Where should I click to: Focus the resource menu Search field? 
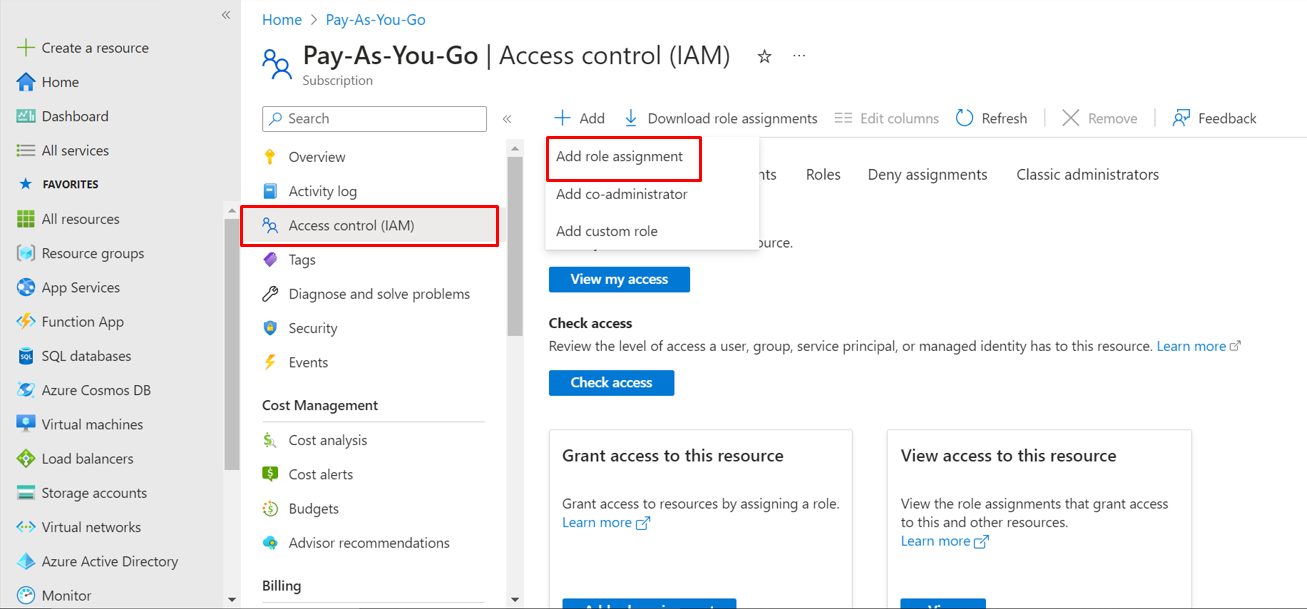374,118
